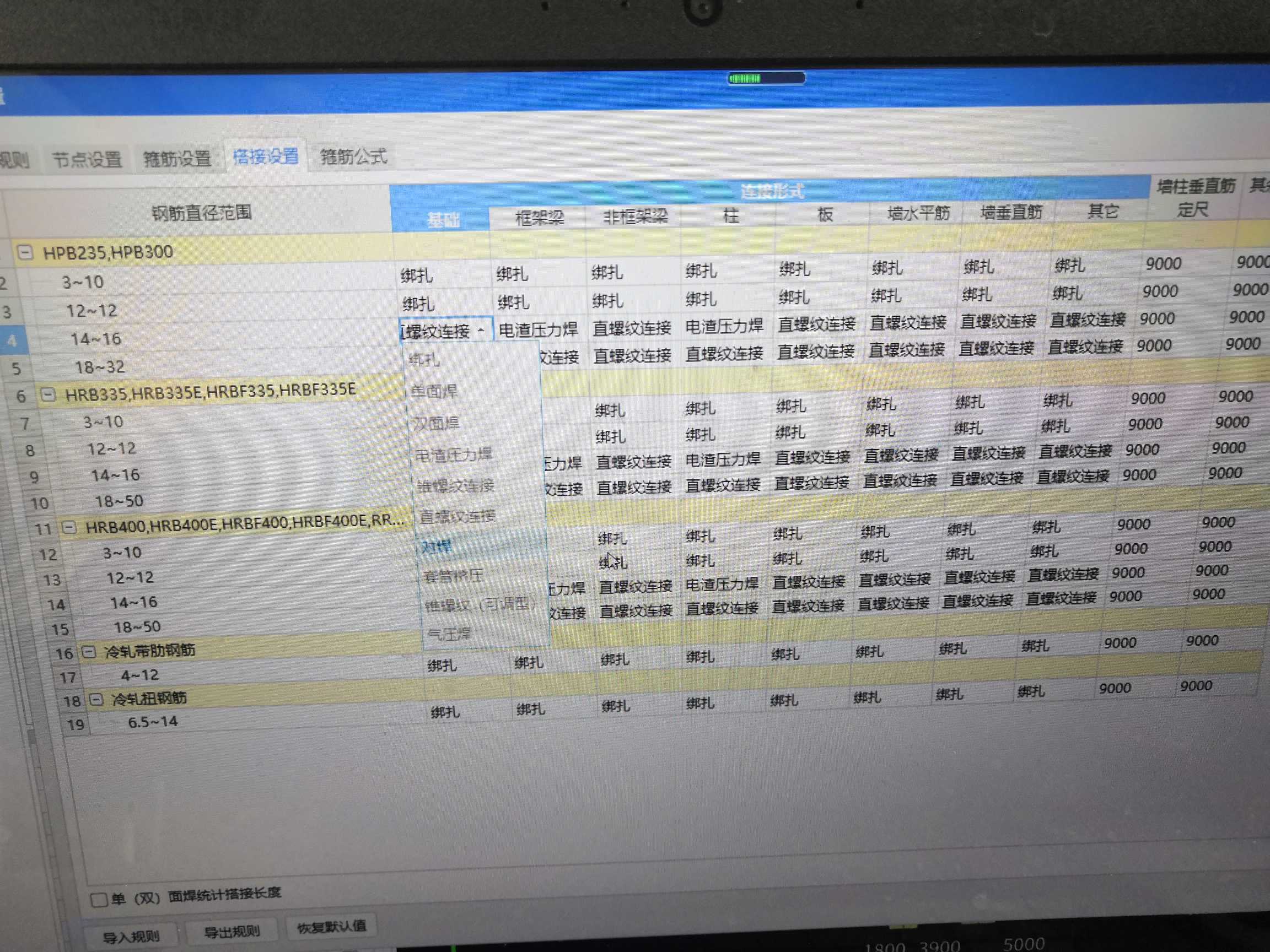Collapse the HRB400,HRB400E group
This screenshot has height=952, width=1270.
click(69, 527)
